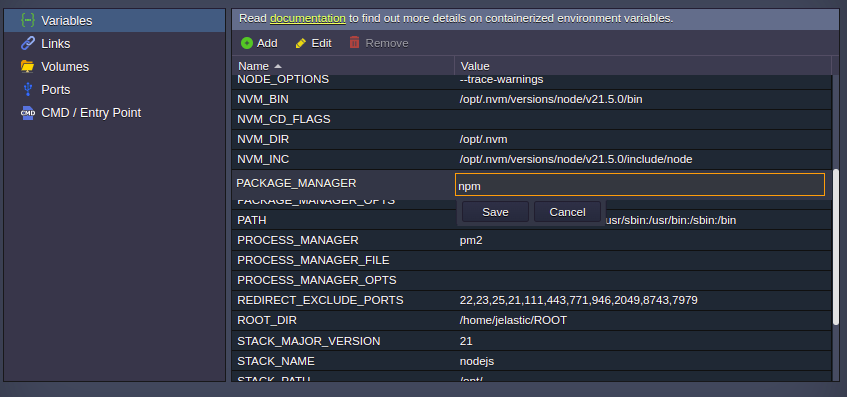847x397 pixels.
Task: Click the Ports USB icon
Action: coord(28,90)
